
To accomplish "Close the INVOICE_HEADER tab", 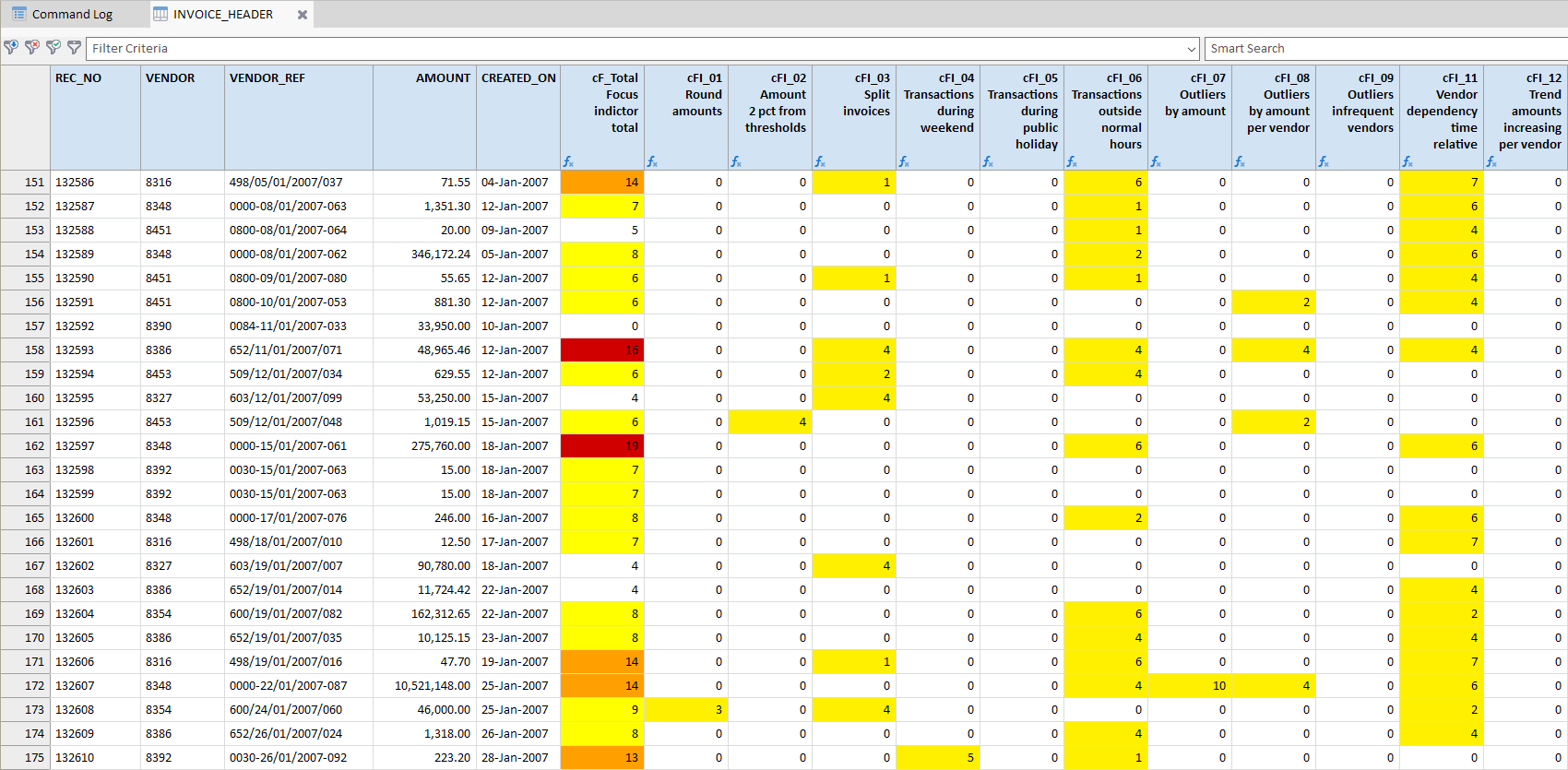I will coord(303,15).
